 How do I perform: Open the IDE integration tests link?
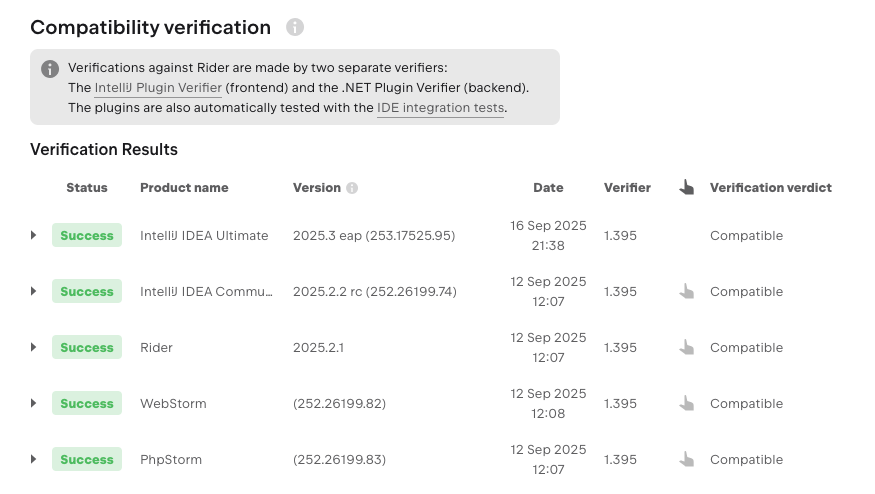440,108
